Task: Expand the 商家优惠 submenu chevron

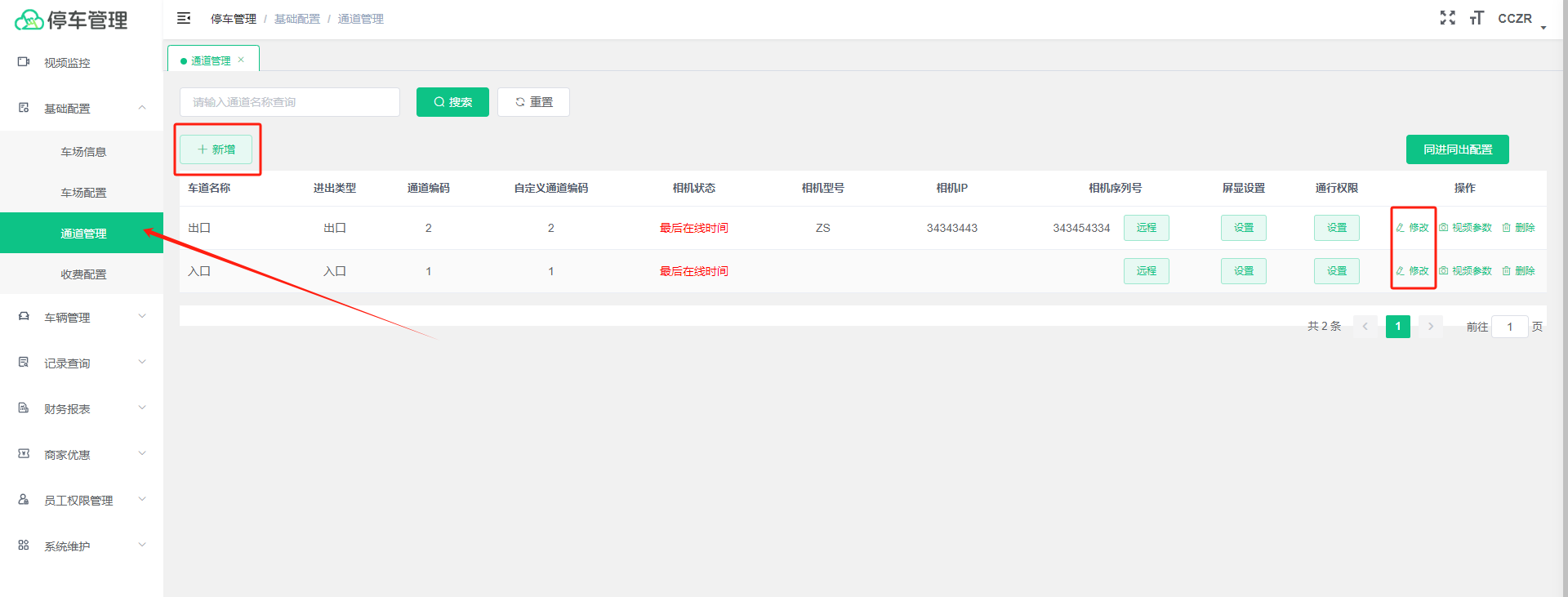Action: [x=142, y=454]
